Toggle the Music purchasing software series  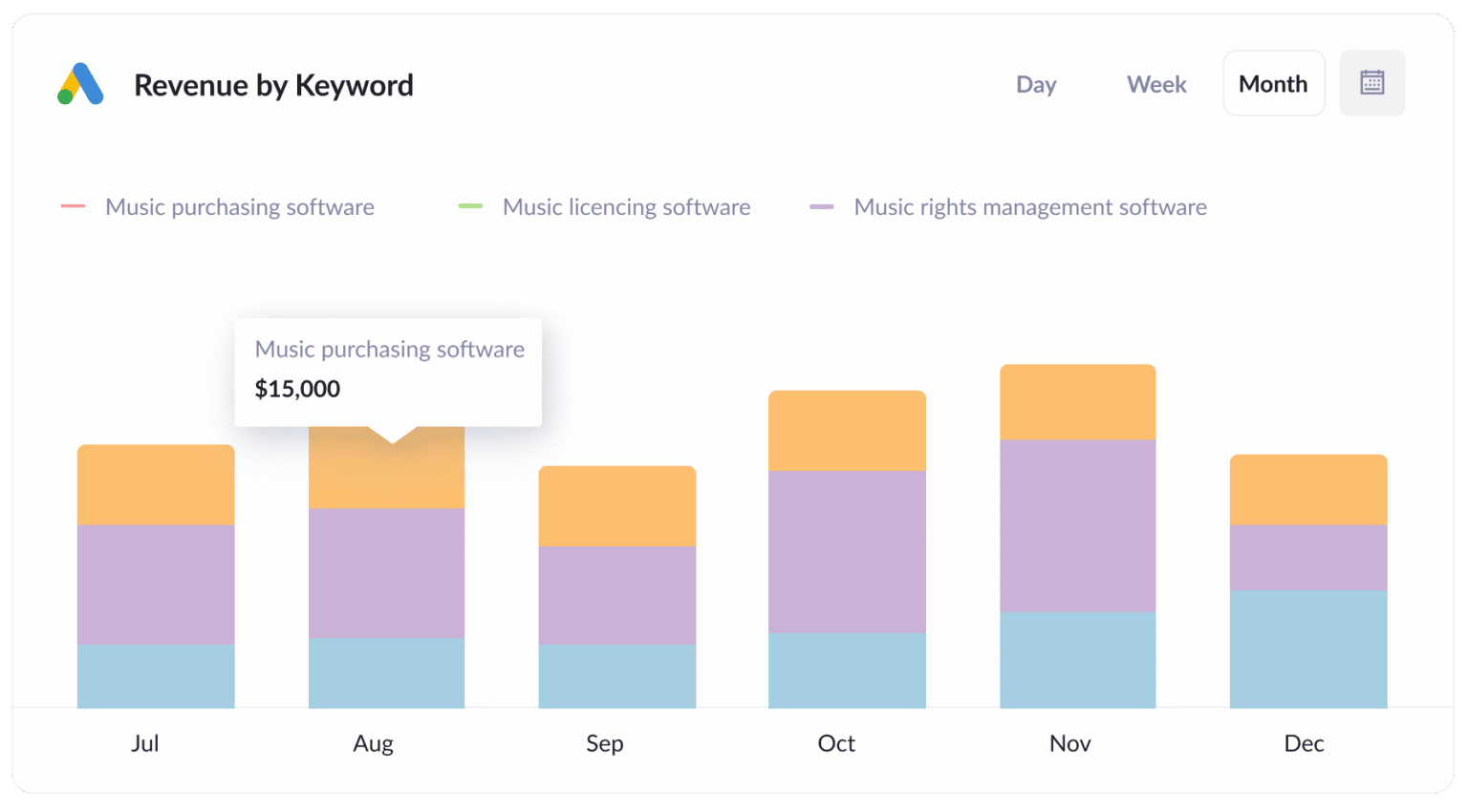239,206
